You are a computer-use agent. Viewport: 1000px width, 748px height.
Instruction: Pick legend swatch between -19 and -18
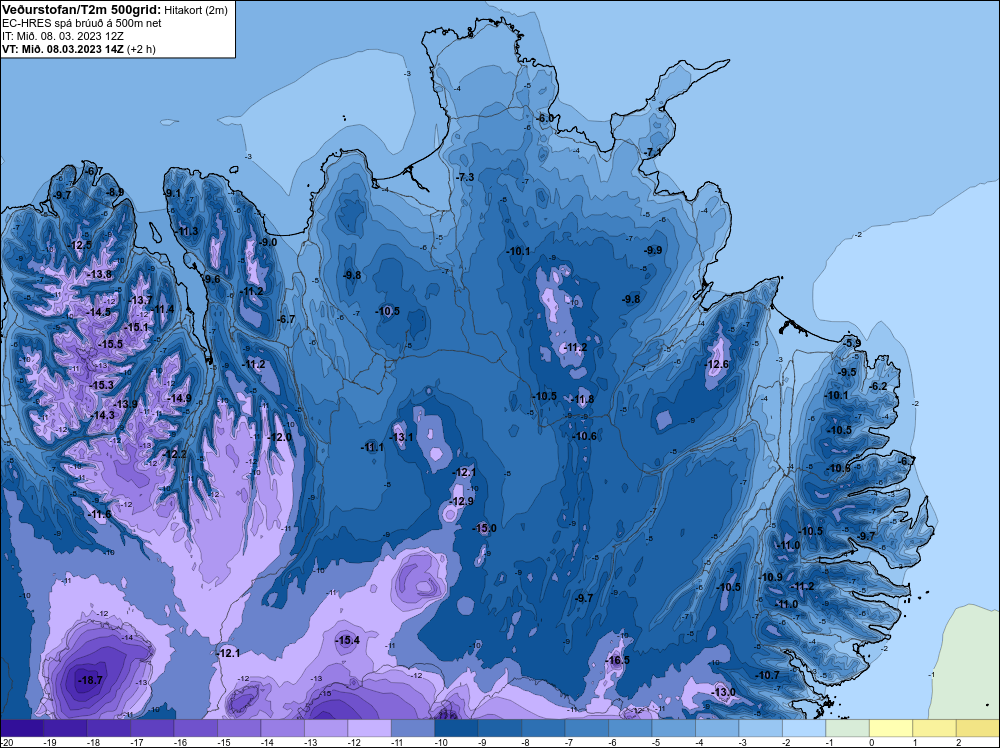65,728
